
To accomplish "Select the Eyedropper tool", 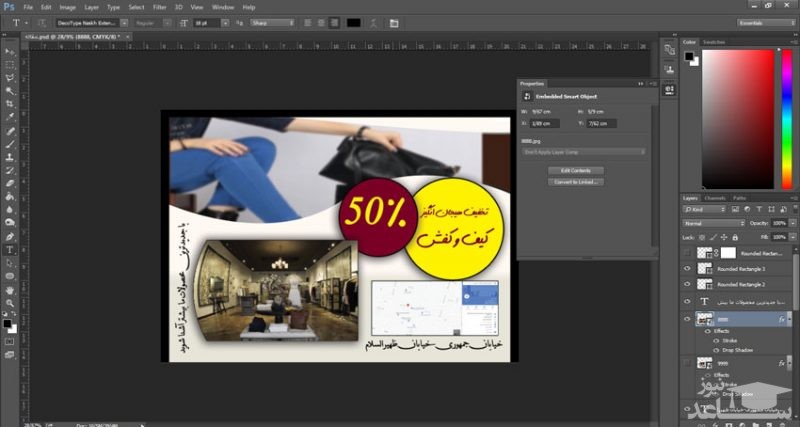I will click(10, 117).
